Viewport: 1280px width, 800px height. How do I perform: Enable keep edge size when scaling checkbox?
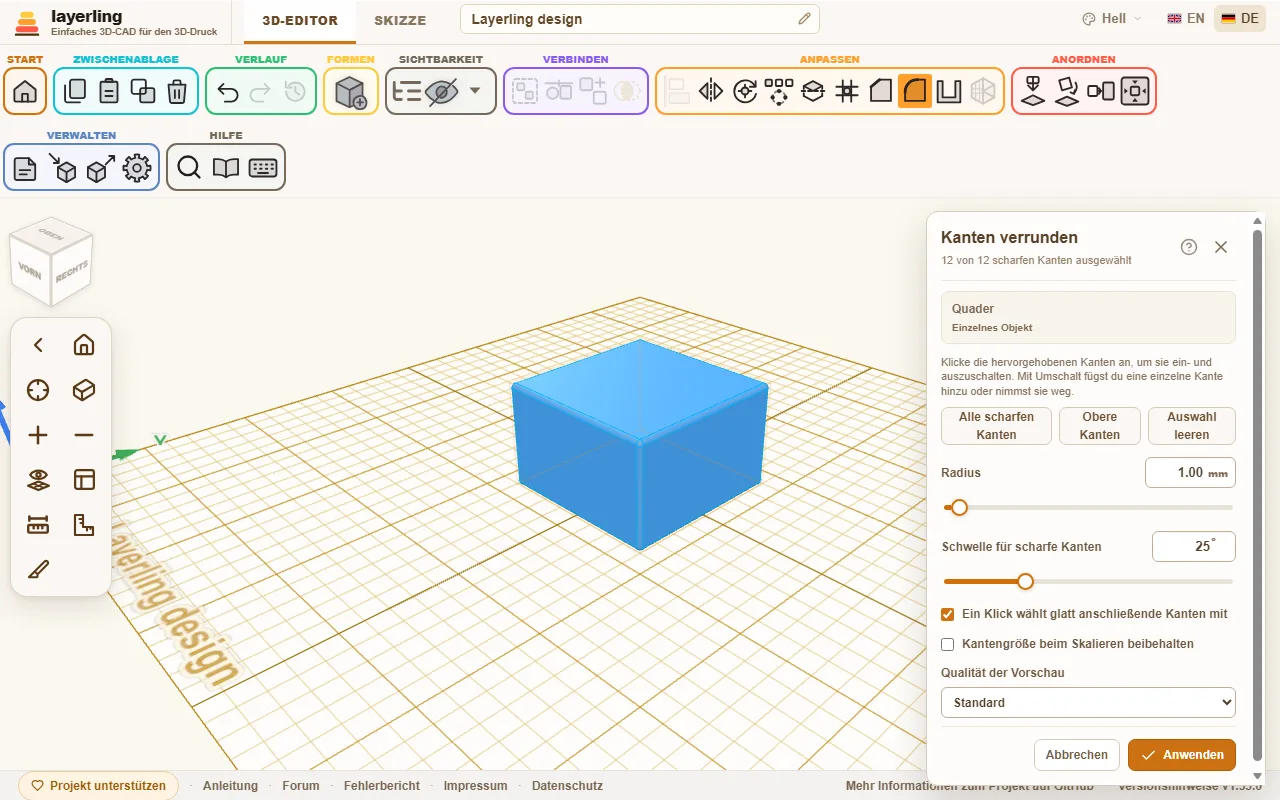tap(948, 644)
